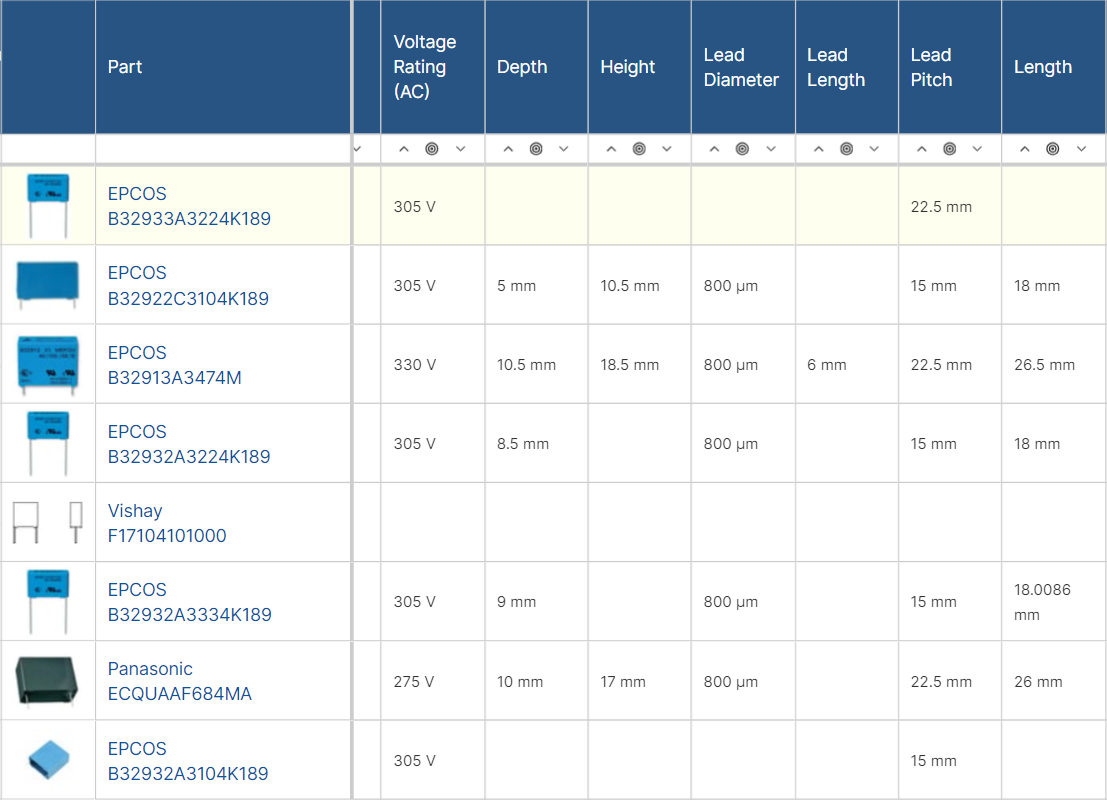Sort Lead Length column ascending
The height and width of the screenshot is (800, 1107).
tap(818, 149)
